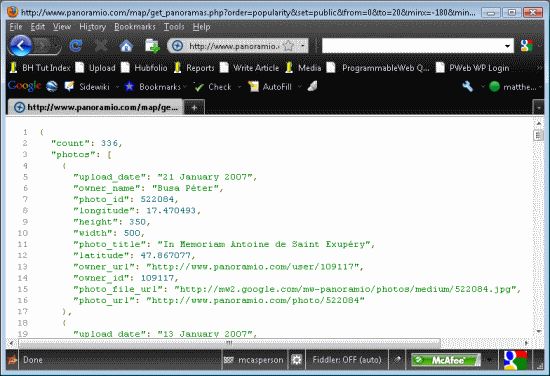Viewport: 550px width, 376px height.
Task: Click the Google search engine icon
Action: coord(526,46)
